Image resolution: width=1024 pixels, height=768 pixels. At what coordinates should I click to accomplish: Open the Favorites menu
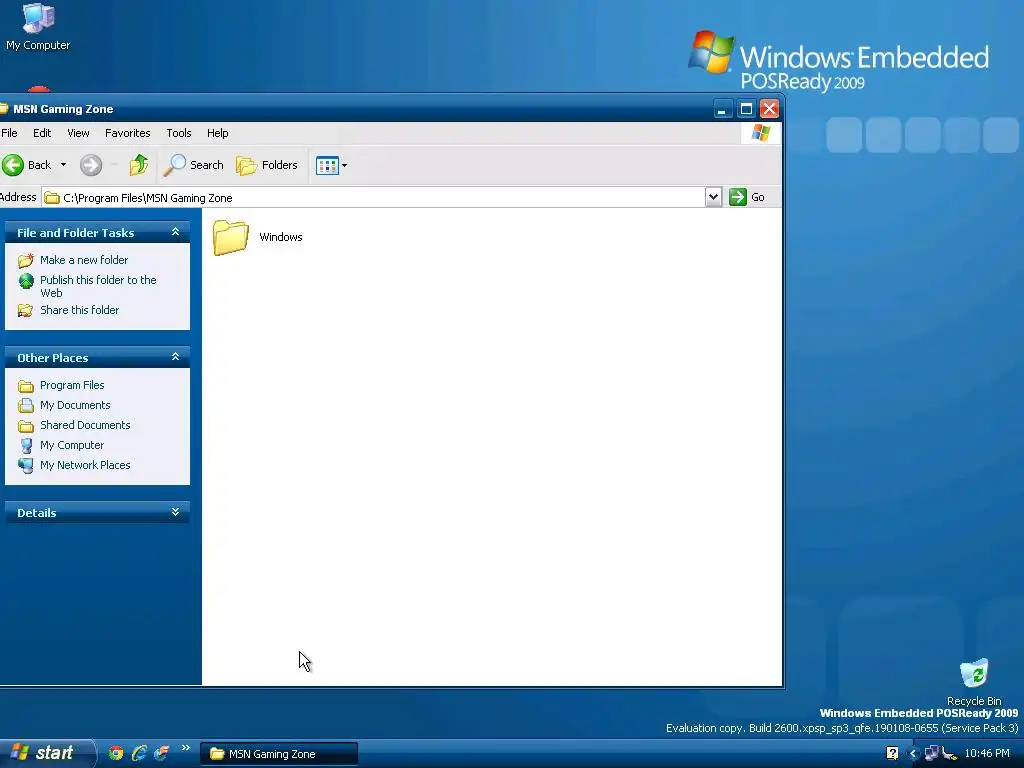tap(127, 133)
